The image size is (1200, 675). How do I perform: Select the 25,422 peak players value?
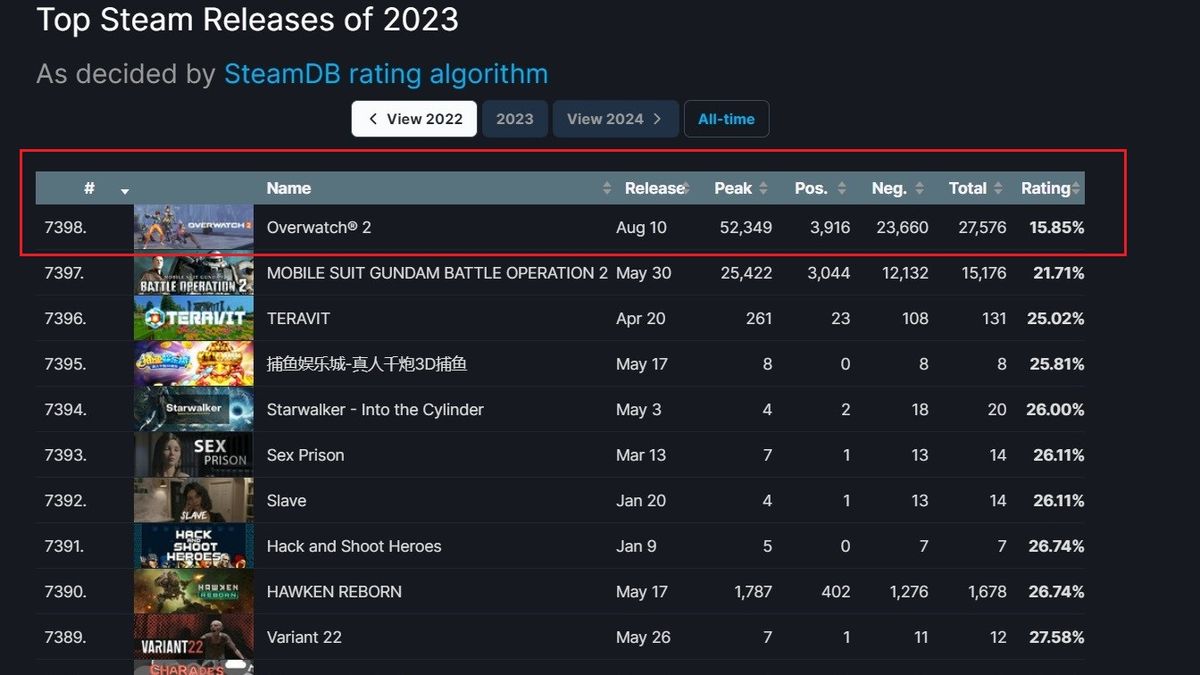[746, 273]
